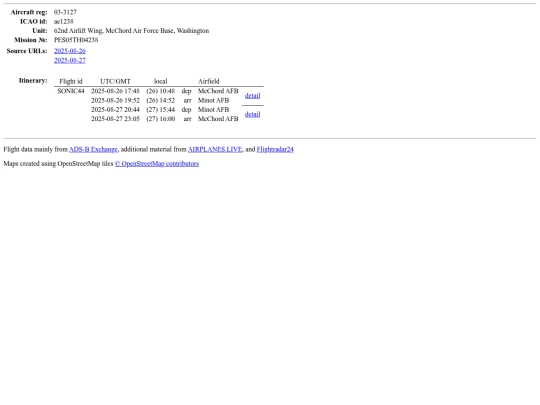This screenshot has width=540, height=405.
Task: Click the Itinerary label
Action: pyautogui.click(x=33, y=81)
